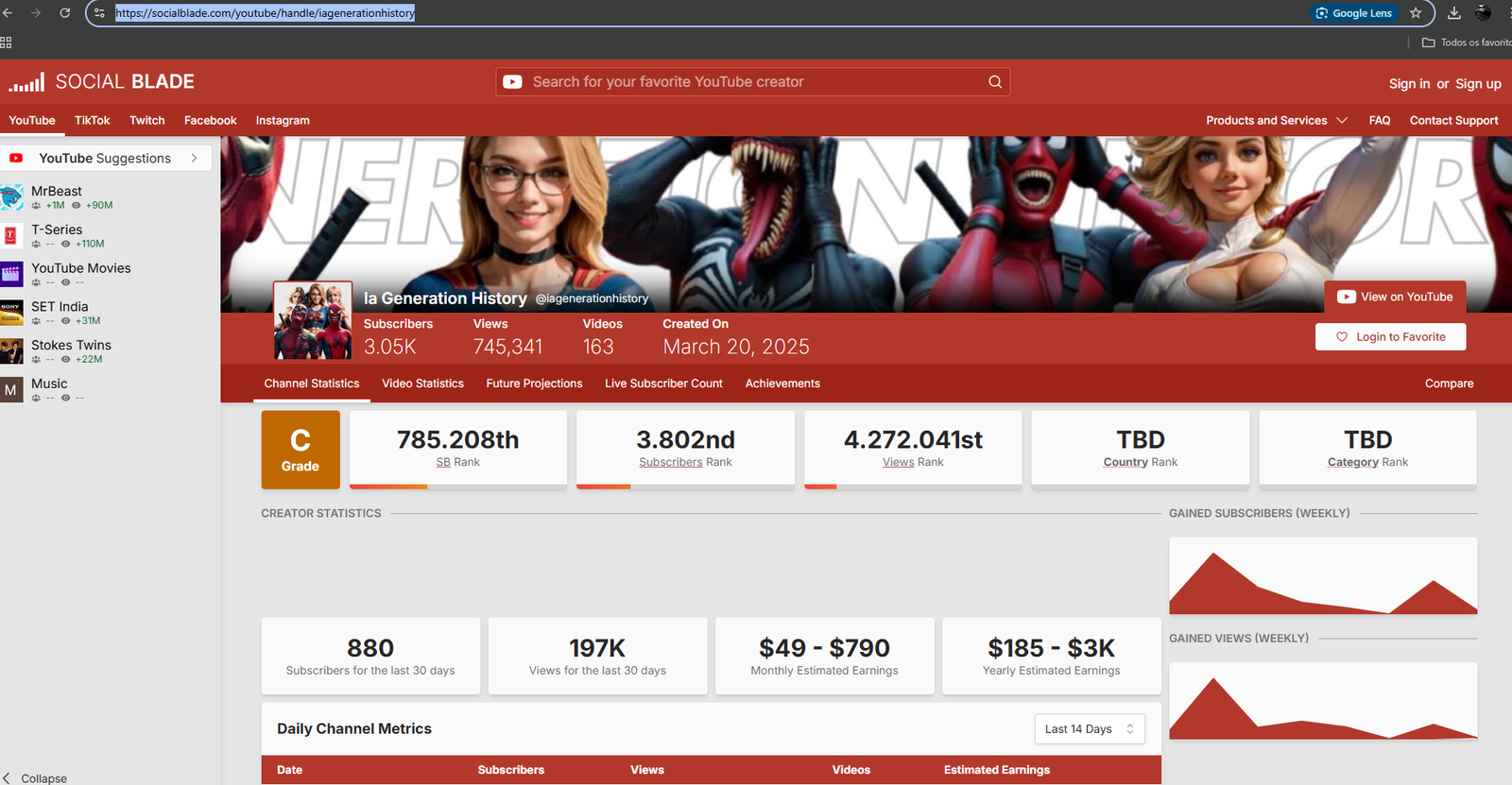
Task: Select the YouTube platform tab
Action: (32, 121)
